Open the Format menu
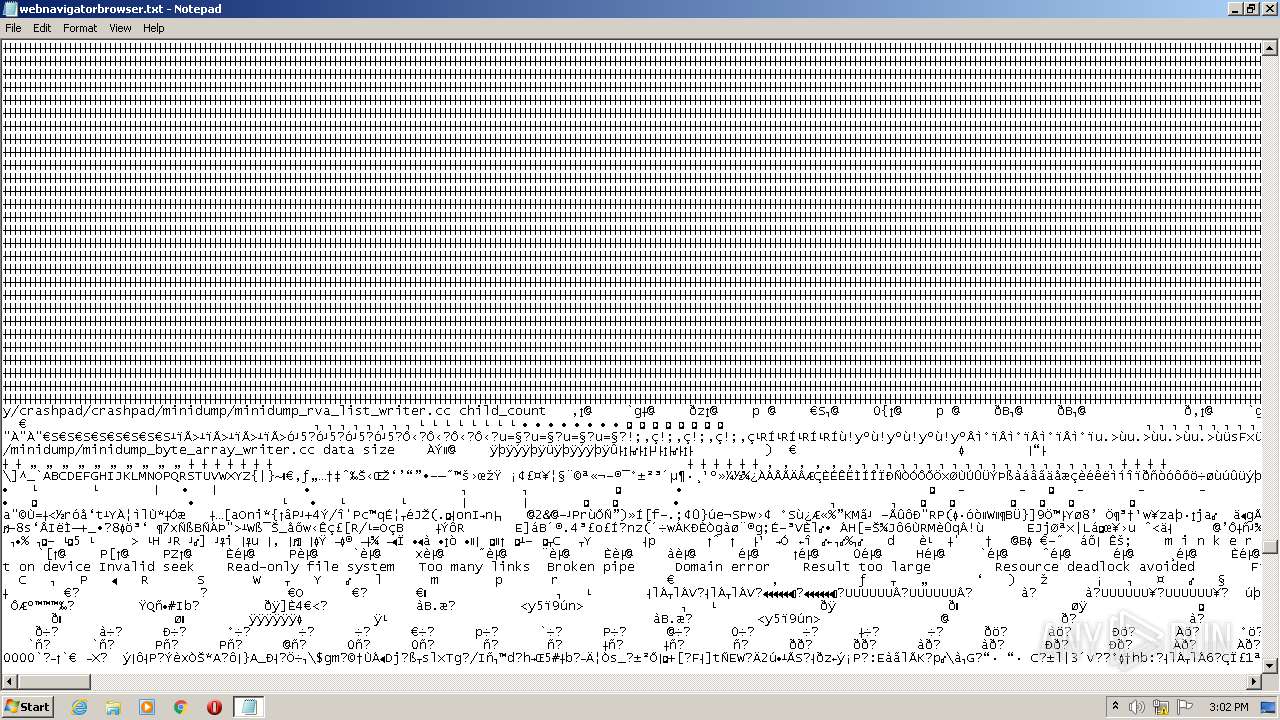This screenshot has height=720, width=1280. click(x=80, y=28)
